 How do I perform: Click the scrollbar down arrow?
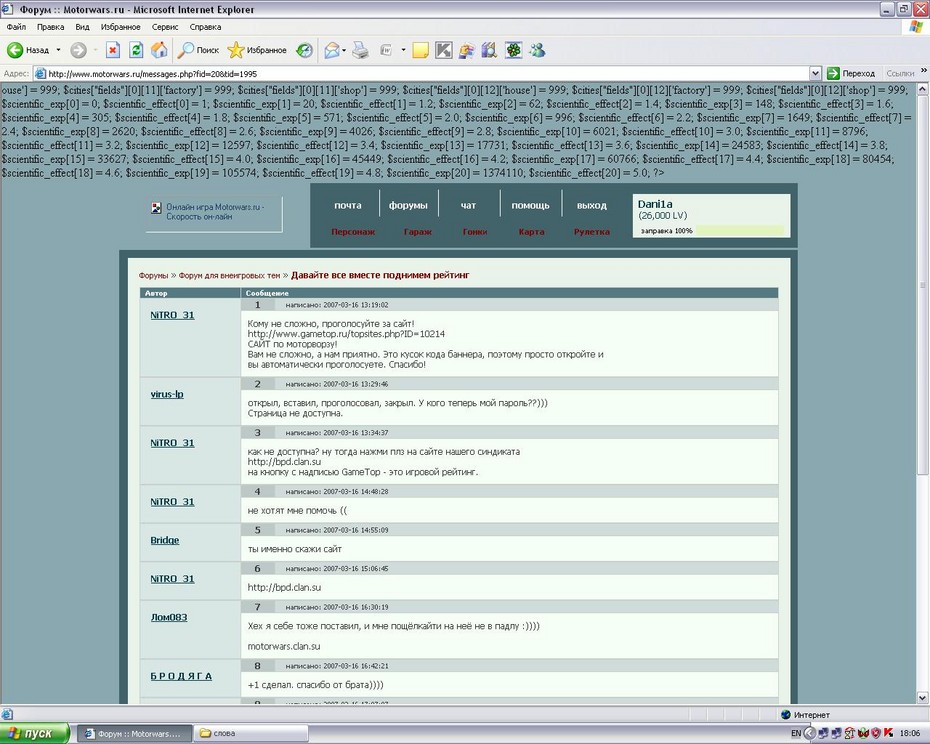pos(922,698)
